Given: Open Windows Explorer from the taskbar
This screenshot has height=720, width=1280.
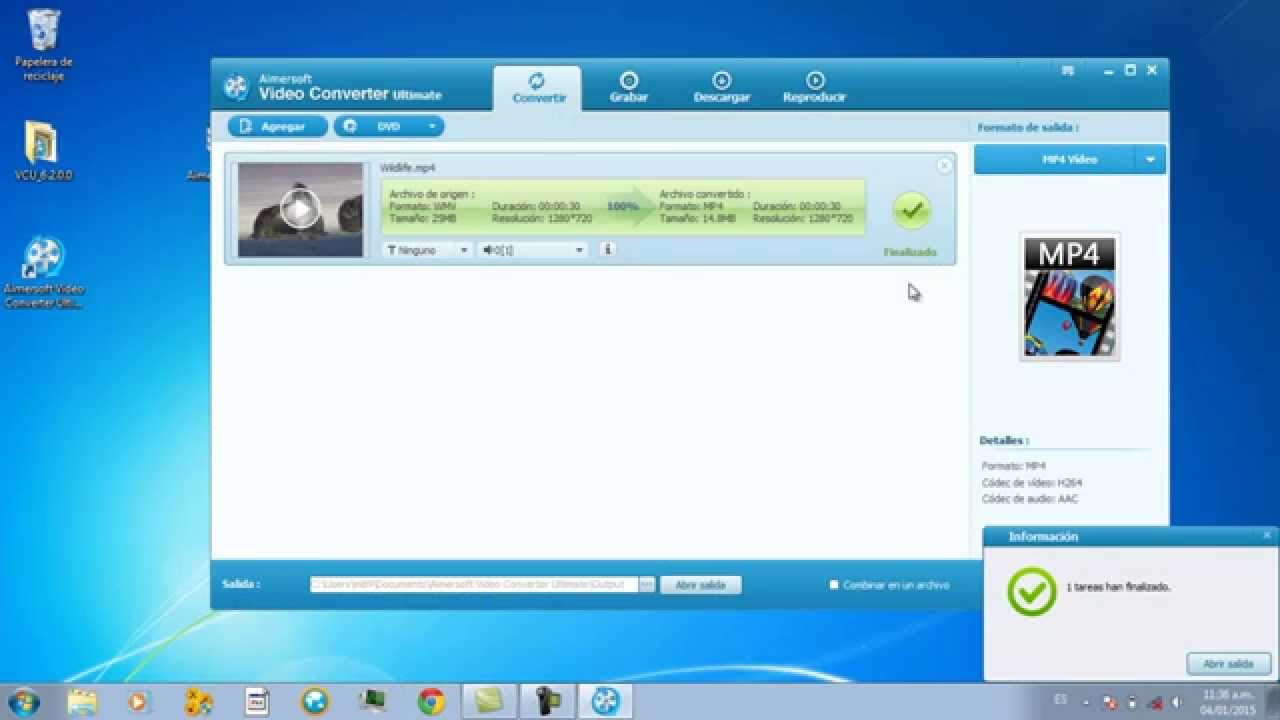Looking at the screenshot, I should pos(81,702).
